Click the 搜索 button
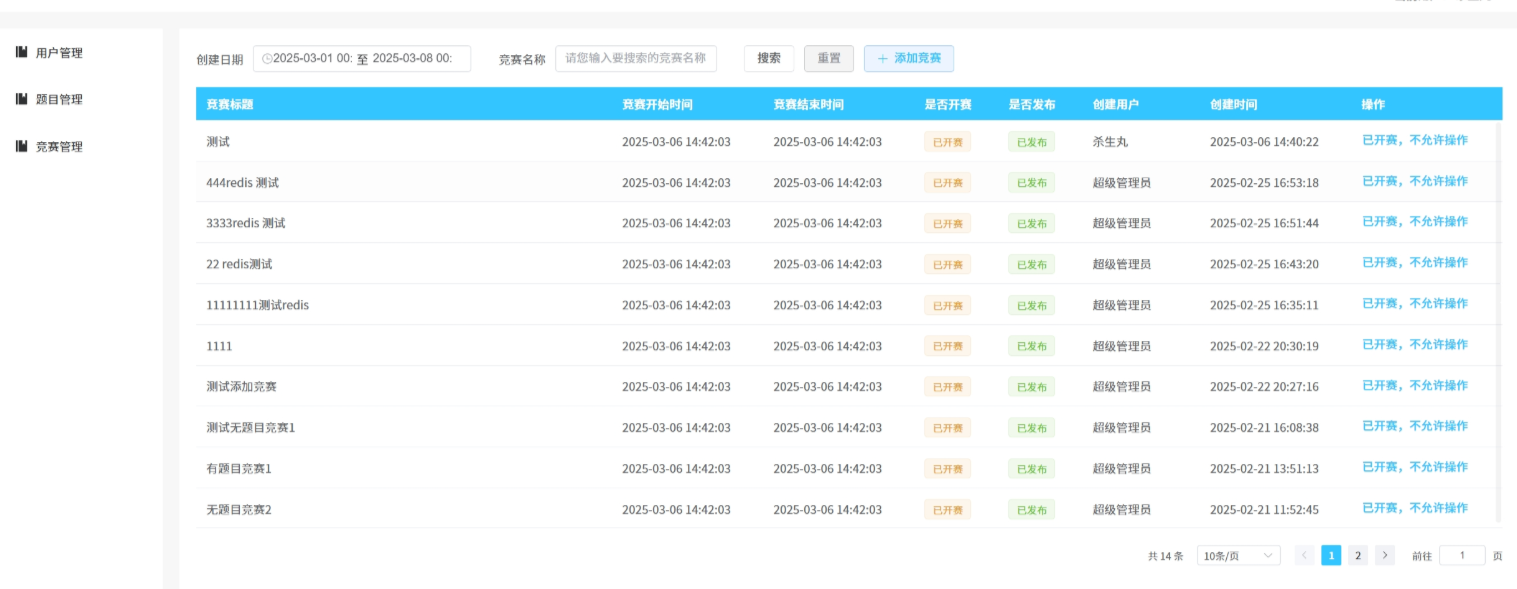Image resolution: width=1517 pixels, height=589 pixels. coord(769,59)
